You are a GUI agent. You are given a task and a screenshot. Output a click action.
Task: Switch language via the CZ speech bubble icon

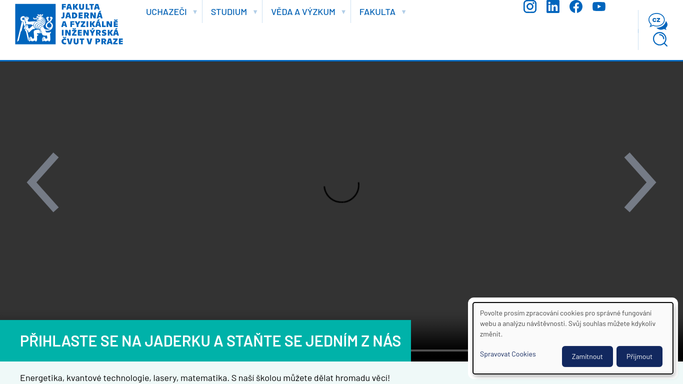(657, 21)
